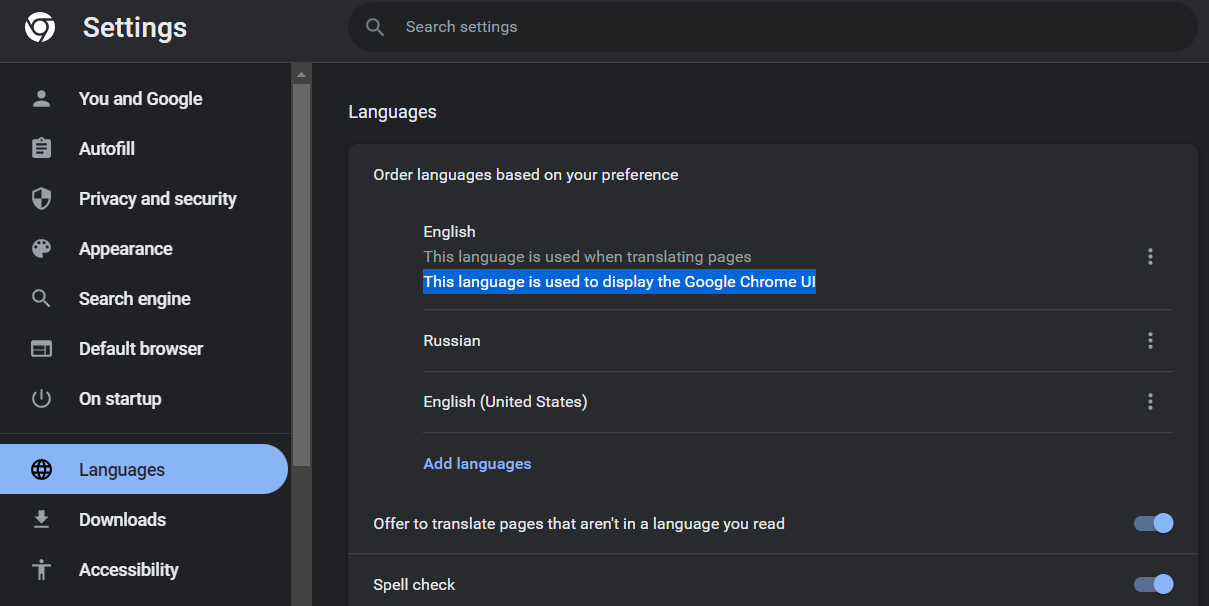1209x606 pixels.
Task: Open the Search engine settings section
Action: tap(134, 299)
